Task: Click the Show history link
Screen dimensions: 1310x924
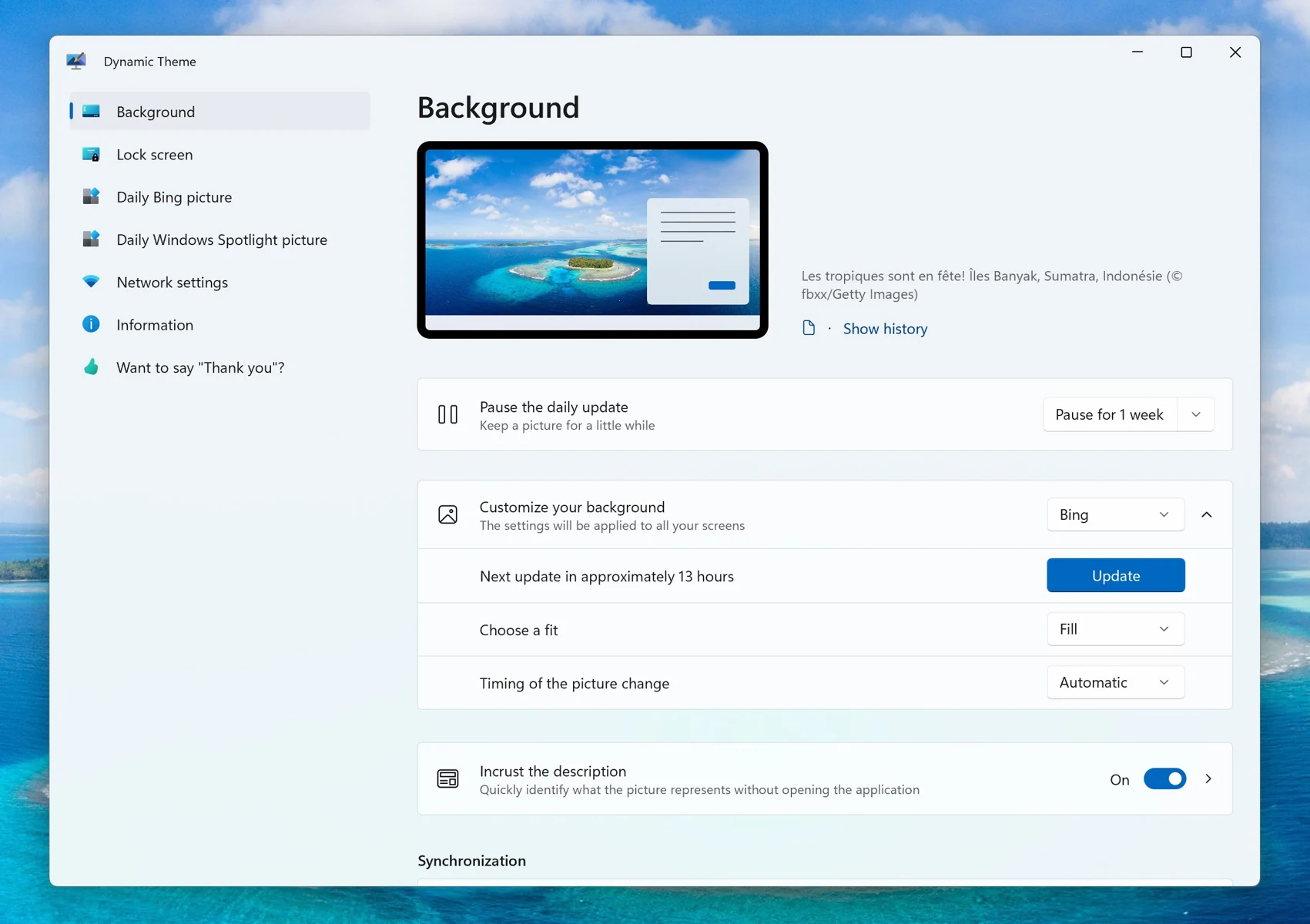Action: (885, 329)
